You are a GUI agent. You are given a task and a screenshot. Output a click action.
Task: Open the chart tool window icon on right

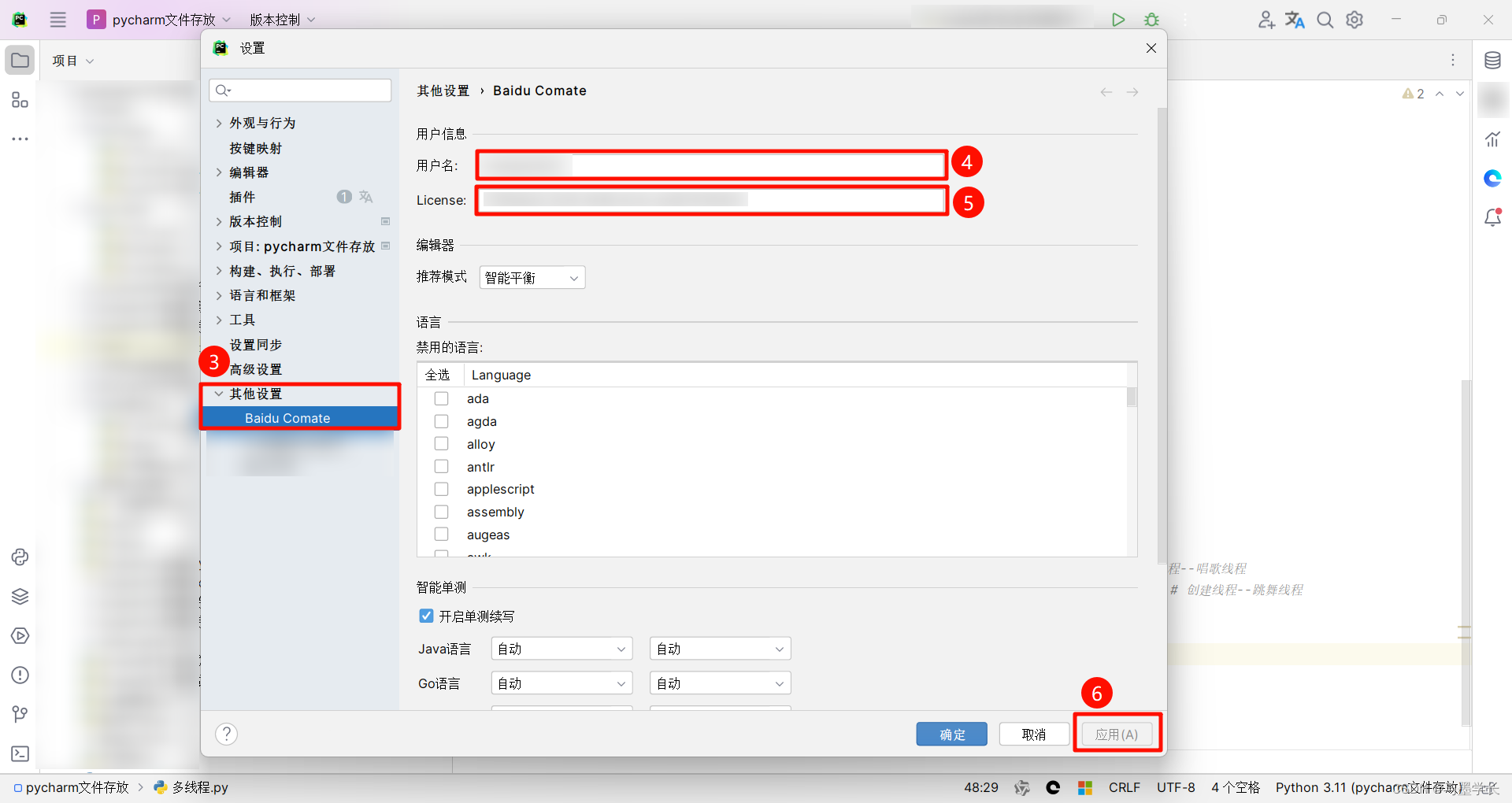tap(1492, 139)
